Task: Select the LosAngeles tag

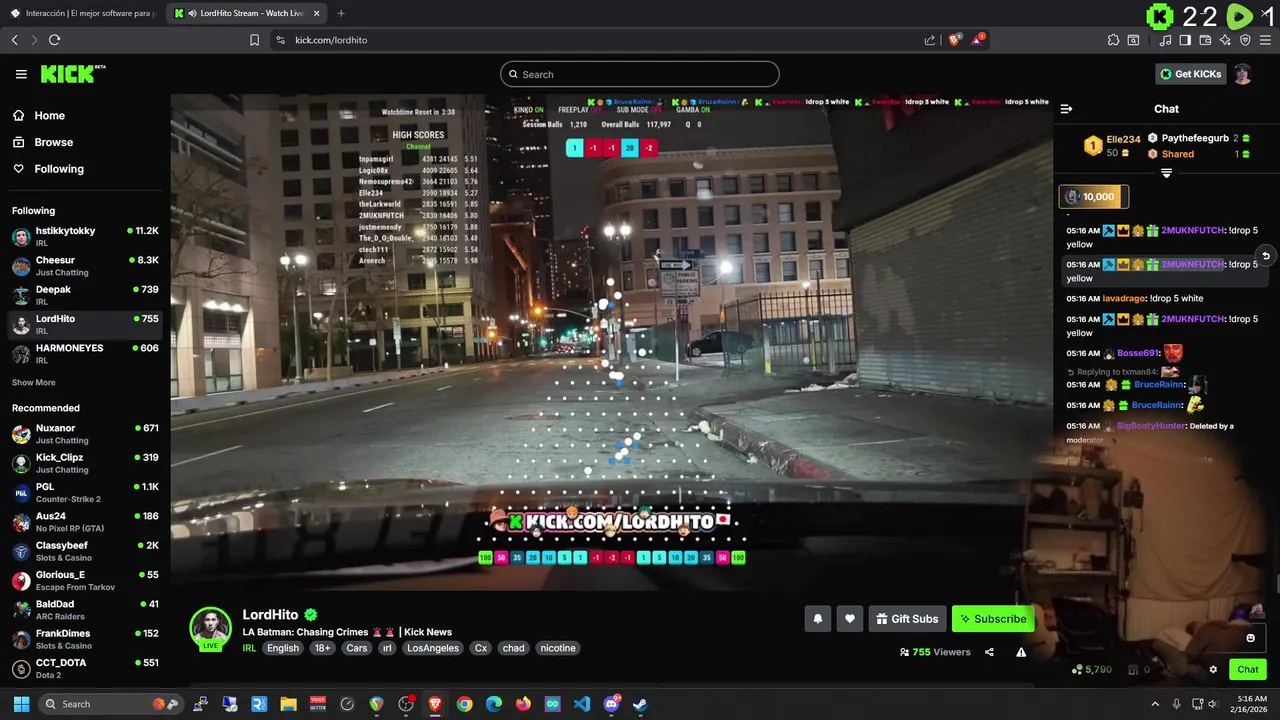Action: pos(433,648)
